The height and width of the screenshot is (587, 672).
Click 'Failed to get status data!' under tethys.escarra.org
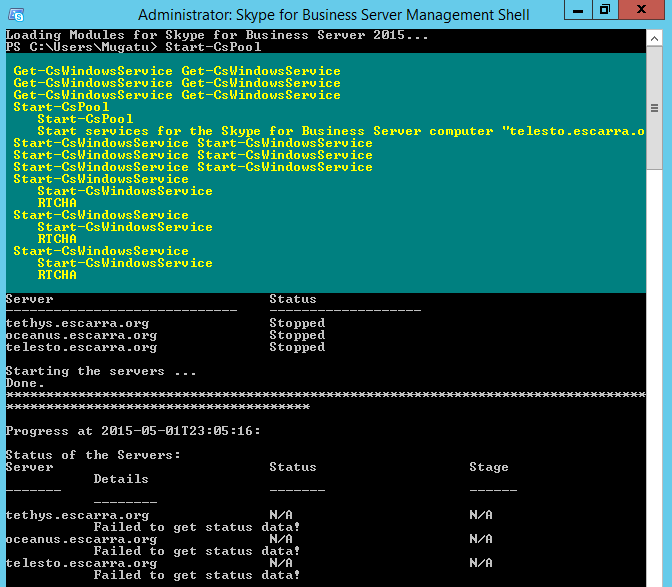pos(197,527)
